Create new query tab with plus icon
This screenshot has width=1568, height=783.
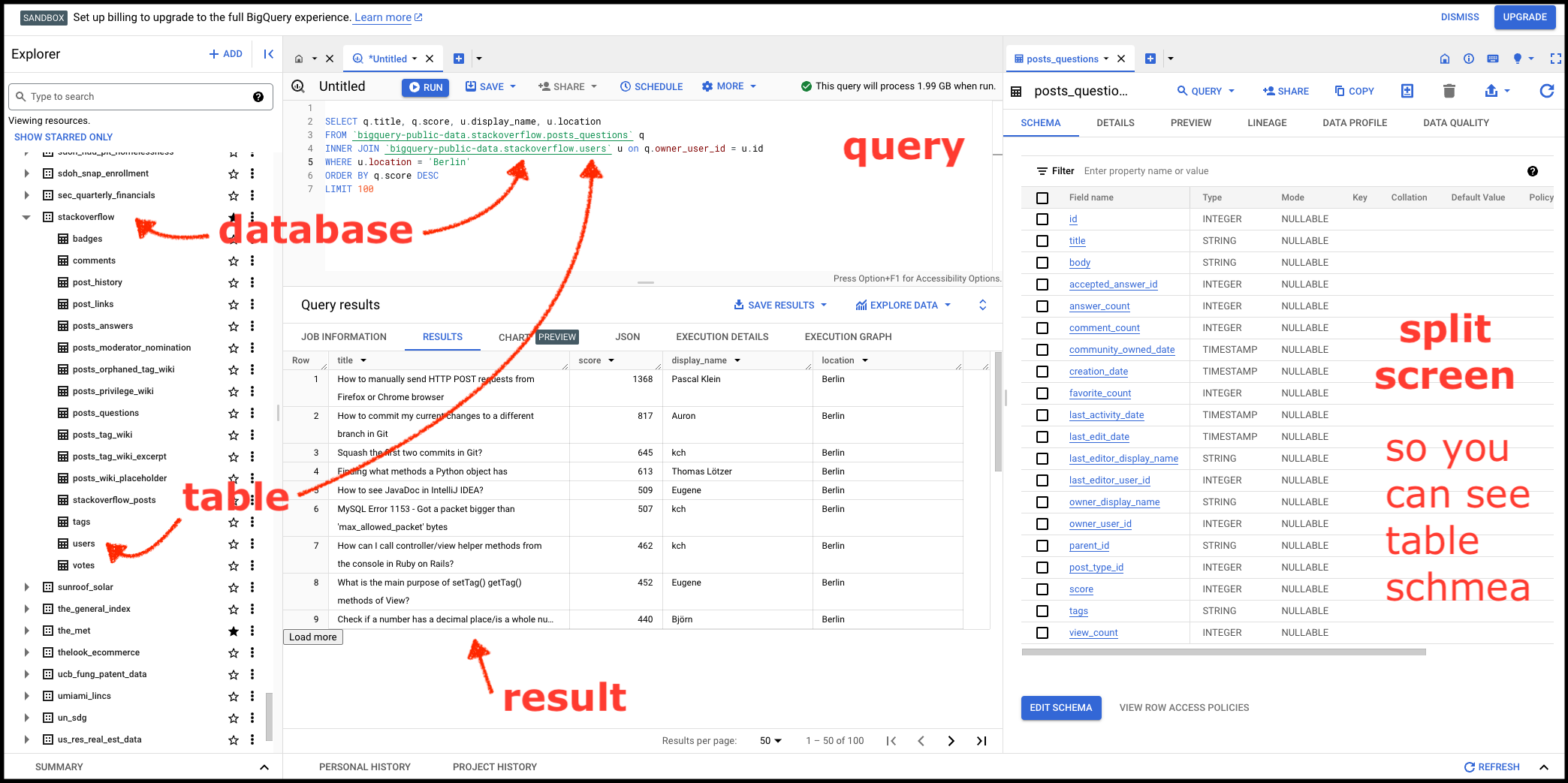pyautogui.click(x=459, y=59)
